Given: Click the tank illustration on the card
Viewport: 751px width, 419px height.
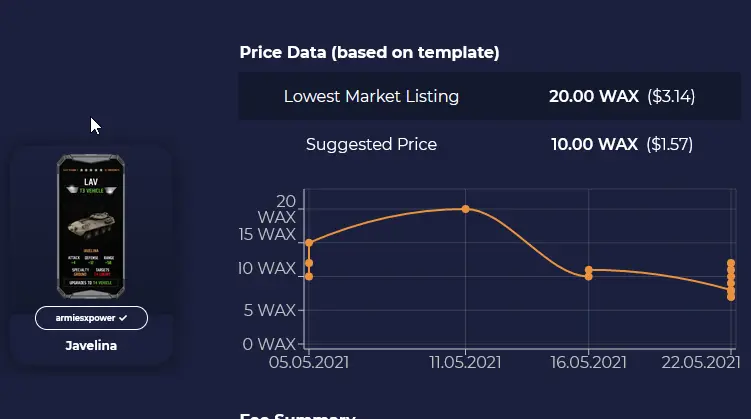Looking at the screenshot, I should [x=91, y=225].
